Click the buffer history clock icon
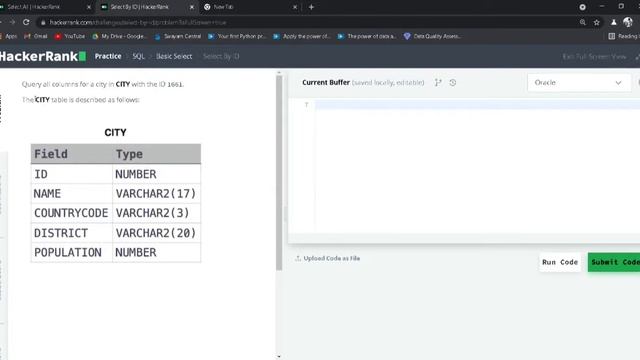640x360 pixels. (453, 82)
